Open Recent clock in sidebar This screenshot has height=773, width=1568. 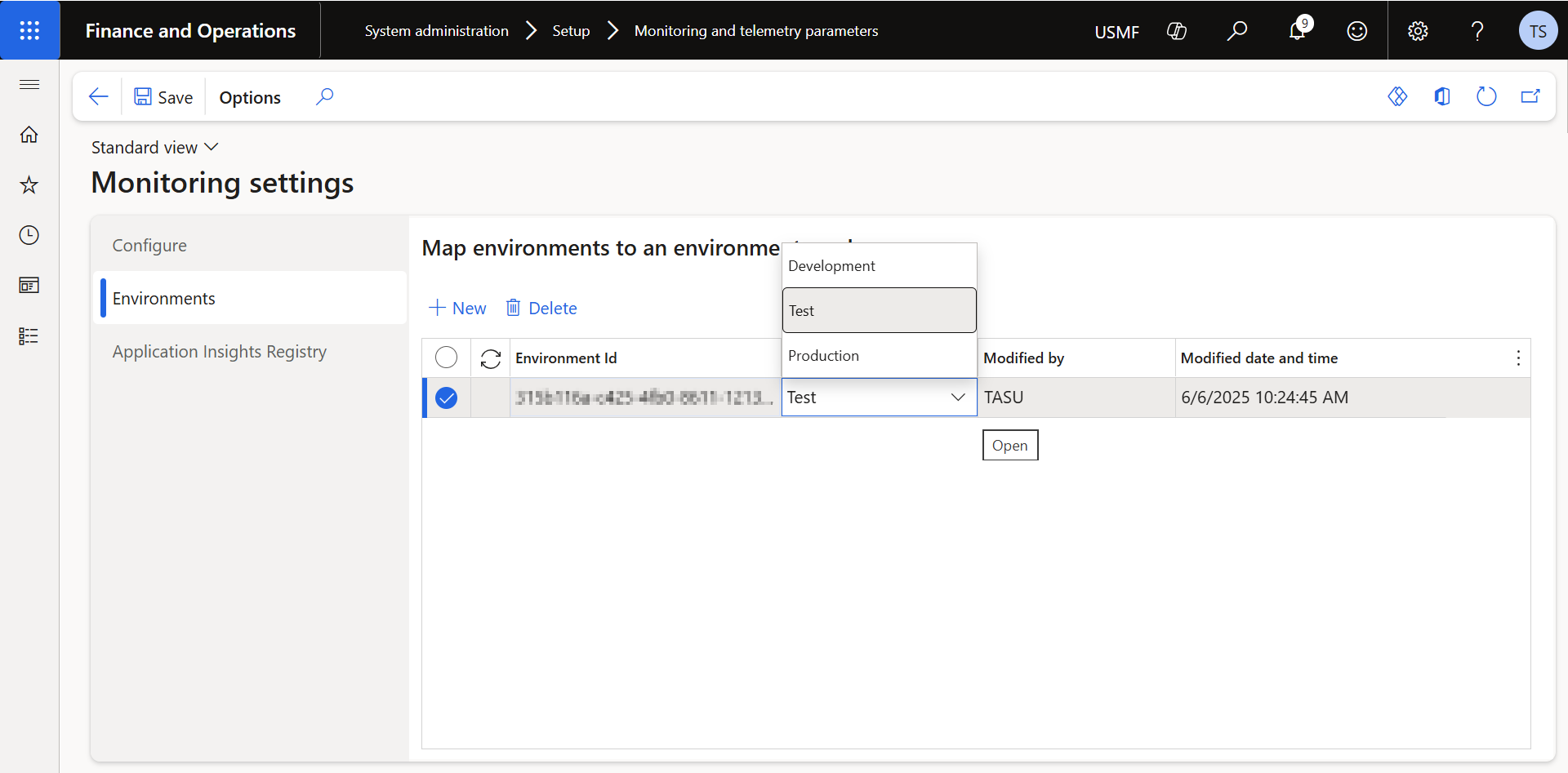pos(29,235)
